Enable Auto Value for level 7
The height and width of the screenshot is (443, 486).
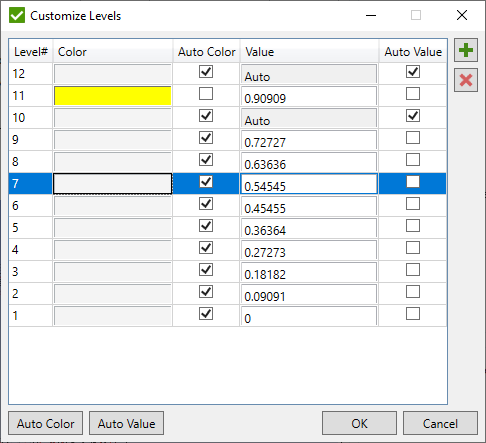[x=413, y=182]
